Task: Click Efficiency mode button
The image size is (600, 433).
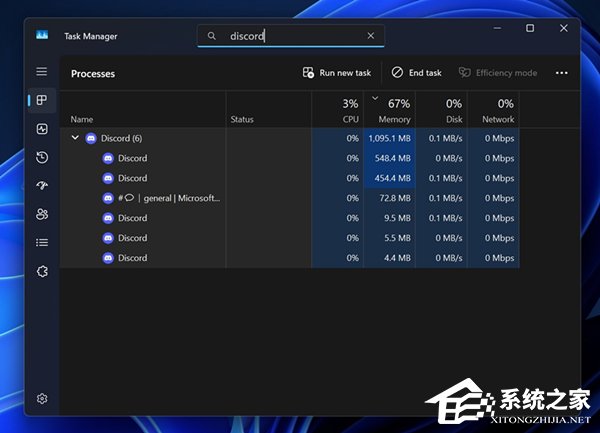Action: (498, 73)
